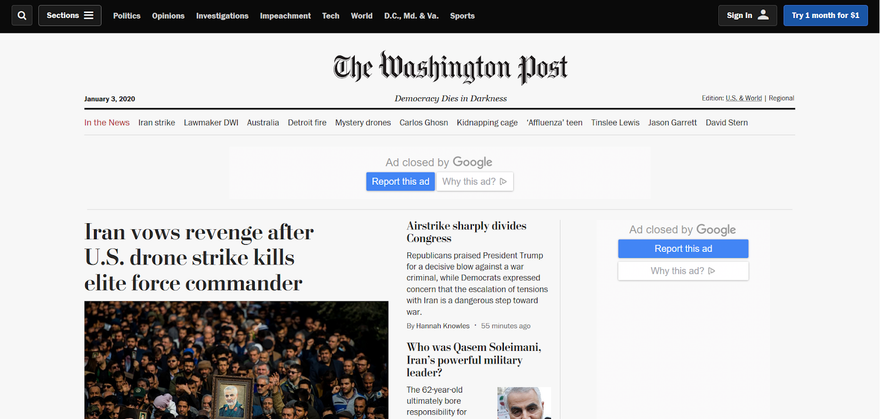Click the 55 minutes ago timestamp
880x419 pixels.
pyautogui.click(x=506, y=326)
